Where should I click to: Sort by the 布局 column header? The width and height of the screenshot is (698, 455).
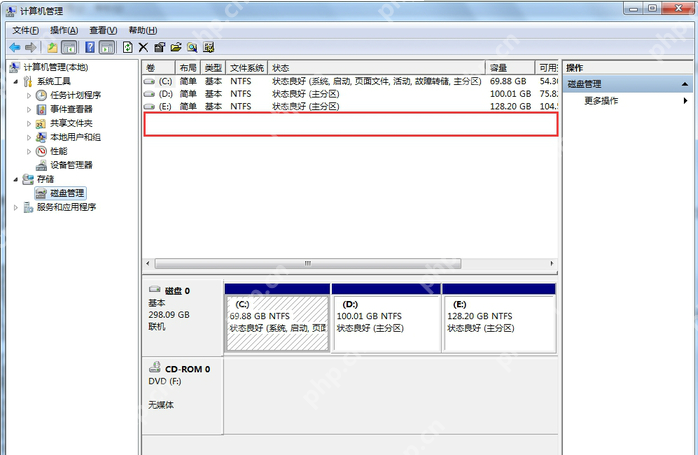point(188,68)
